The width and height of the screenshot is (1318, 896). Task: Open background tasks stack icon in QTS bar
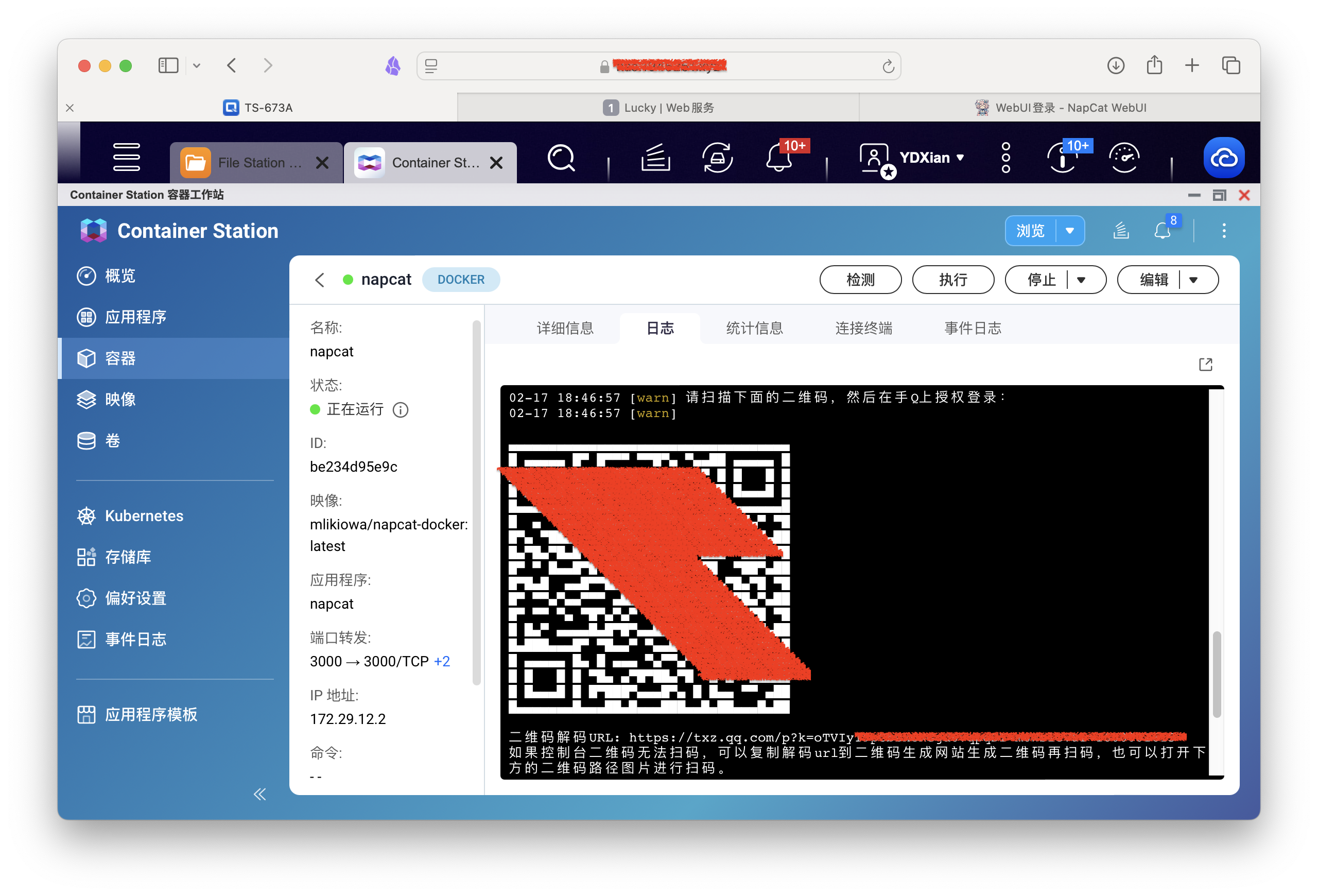[655, 158]
